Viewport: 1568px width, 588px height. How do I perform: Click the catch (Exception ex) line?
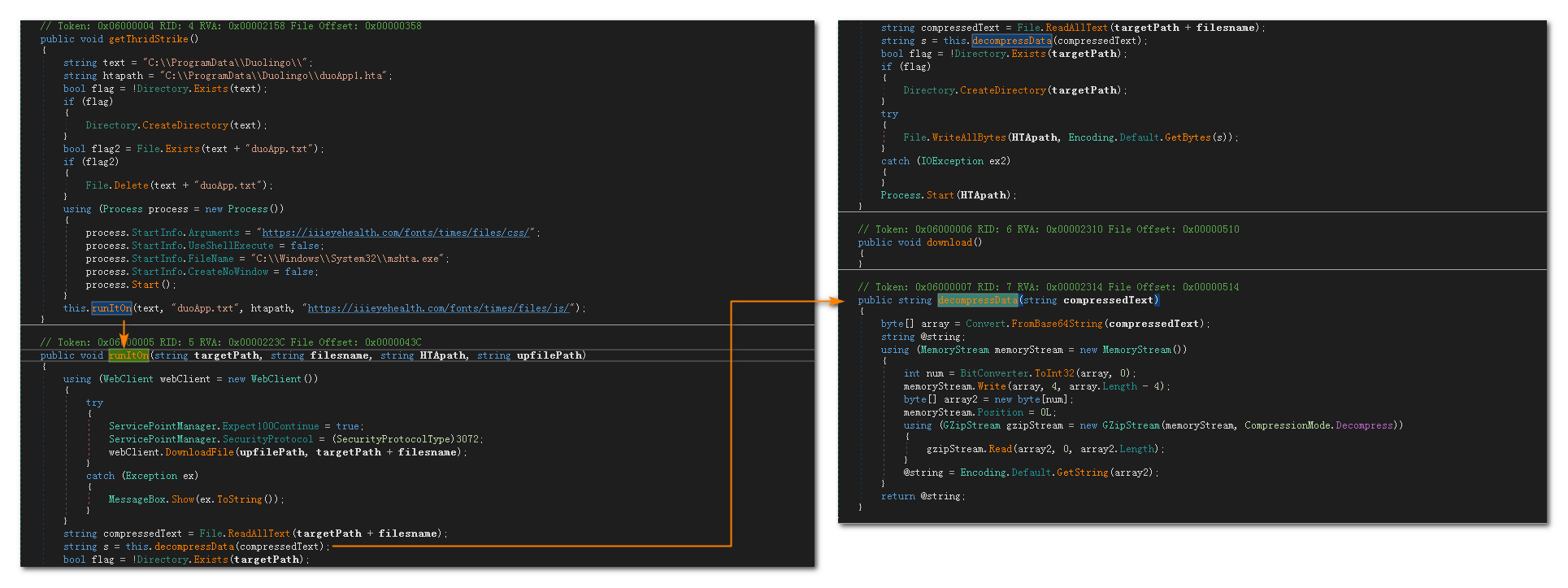(142, 476)
